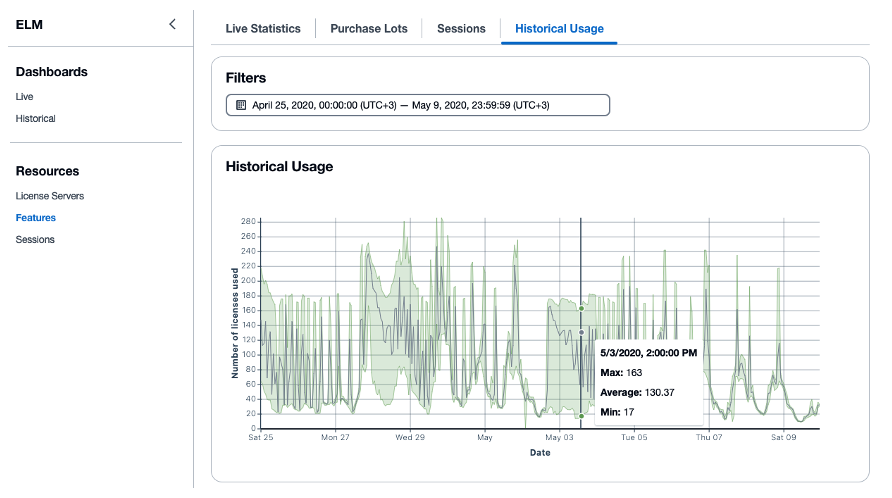Image resolution: width=892 pixels, height=498 pixels.
Task: Select the Historical Usage tab
Action: pos(559,29)
